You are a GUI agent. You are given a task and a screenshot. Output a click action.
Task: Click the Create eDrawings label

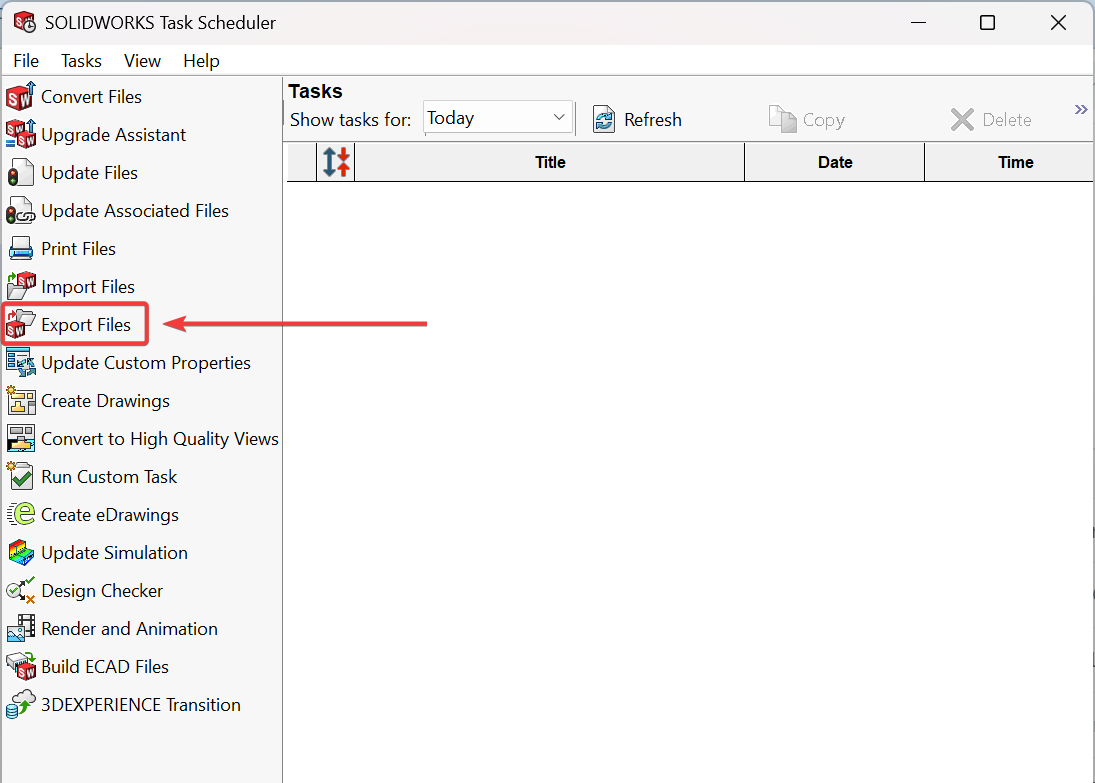coord(110,515)
